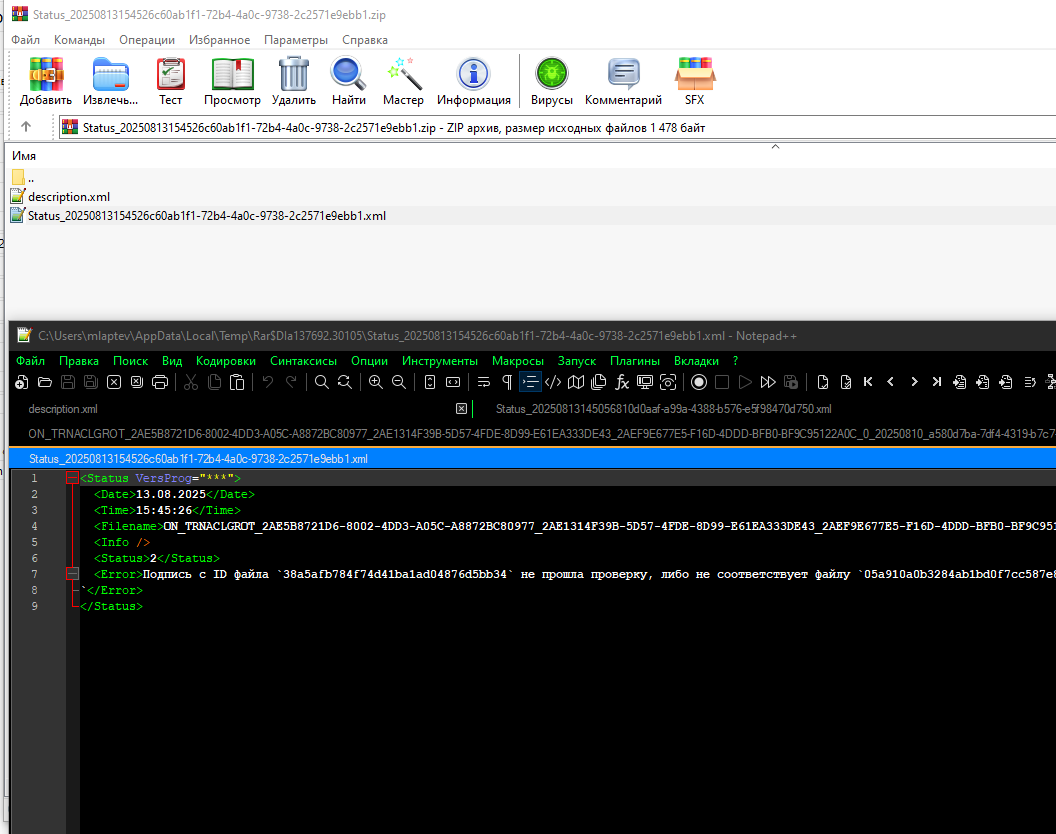Close the description.xml tab
Image resolution: width=1056 pixels, height=834 pixels.
click(461, 408)
